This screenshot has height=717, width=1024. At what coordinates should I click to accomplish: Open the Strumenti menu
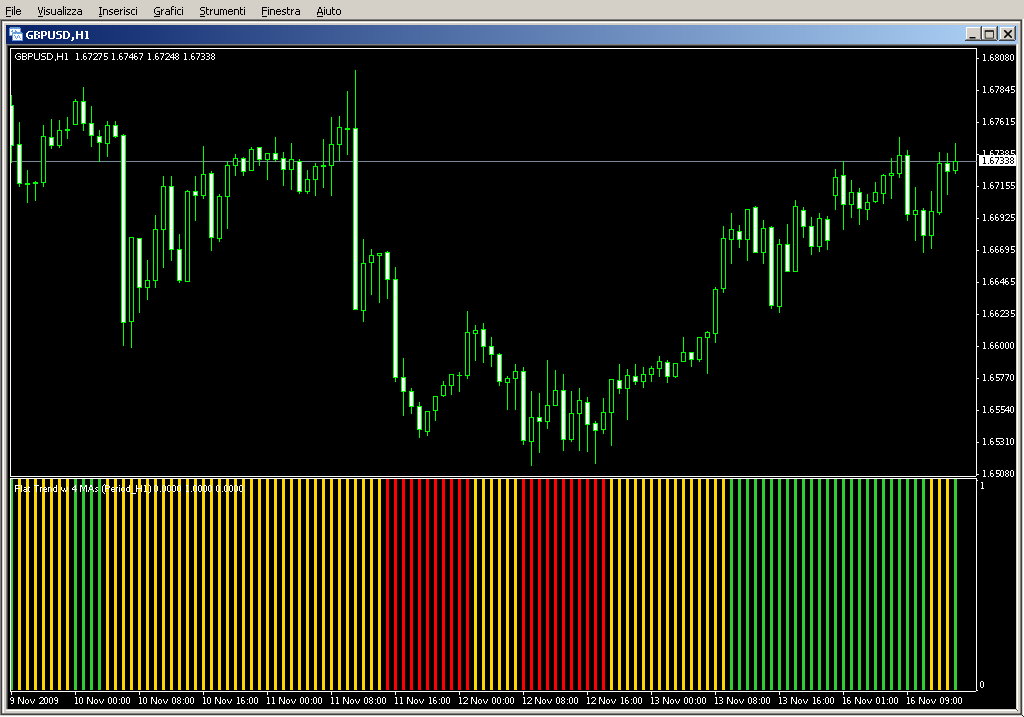222,11
